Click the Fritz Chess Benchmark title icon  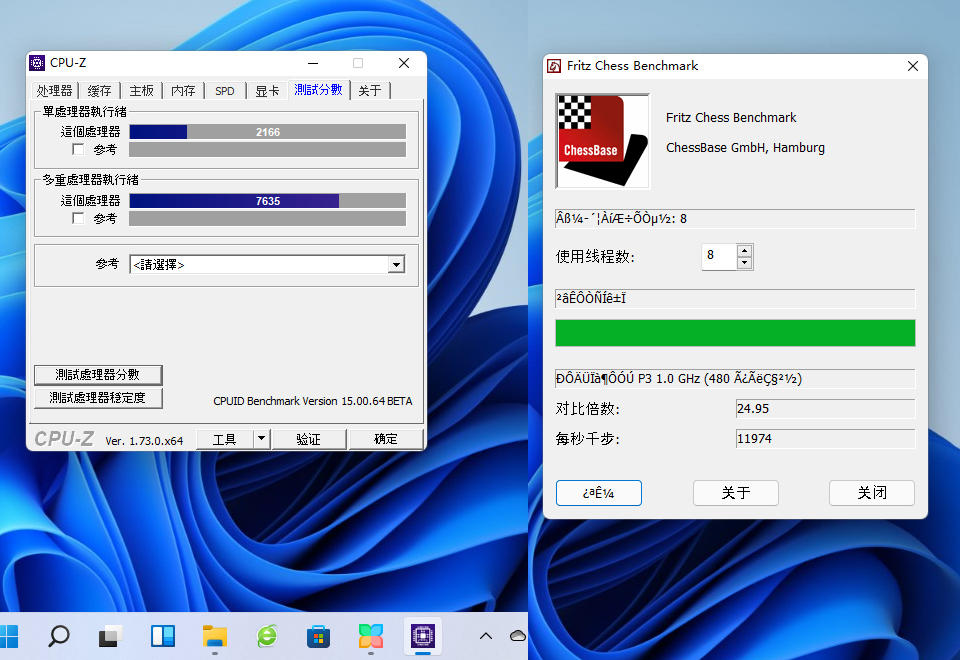pos(554,66)
